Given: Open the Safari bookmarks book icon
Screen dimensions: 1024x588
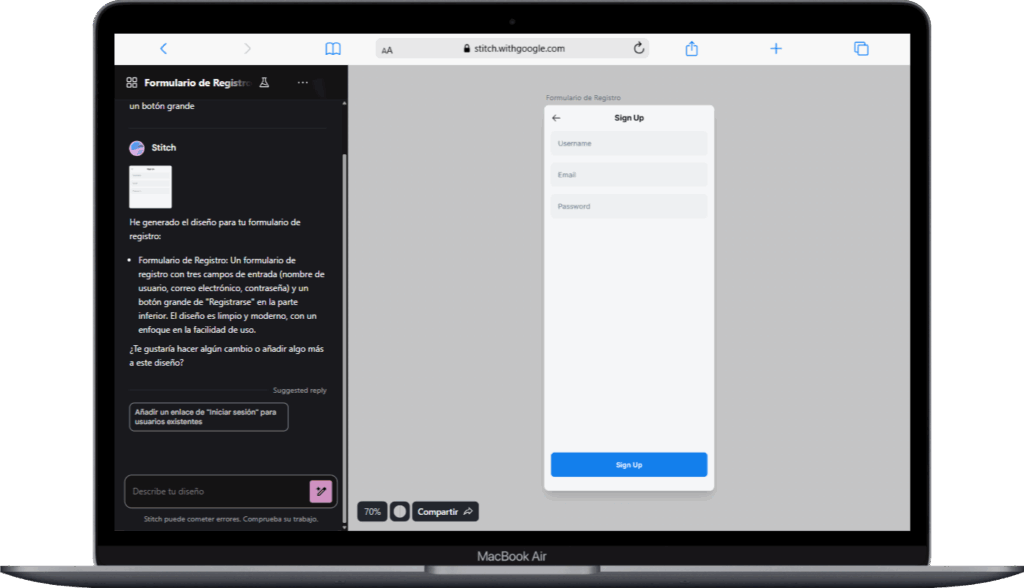Looking at the screenshot, I should pyautogui.click(x=333, y=49).
